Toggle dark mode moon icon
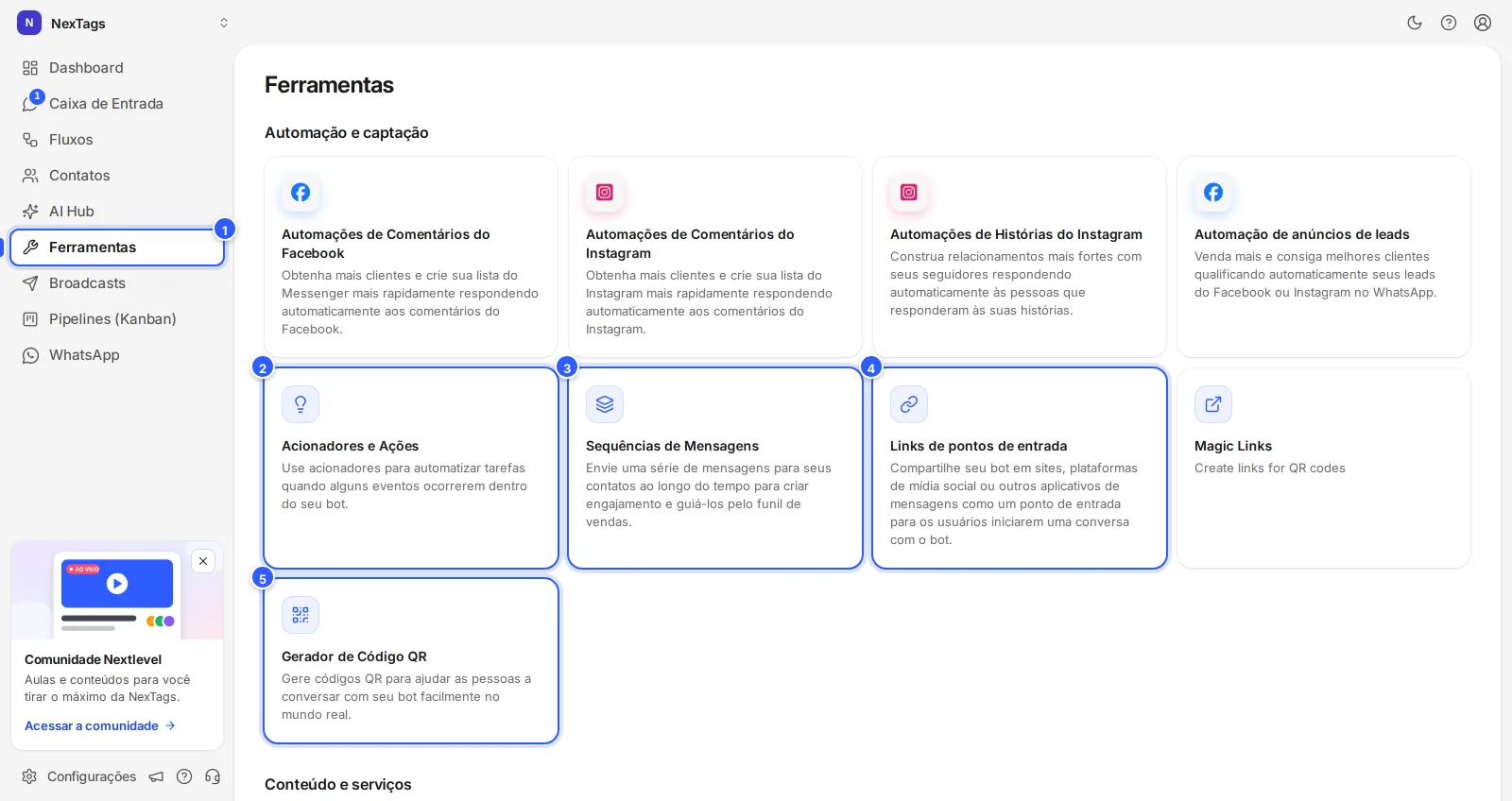Screen dimensions: 1512x801 pos(1415,23)
